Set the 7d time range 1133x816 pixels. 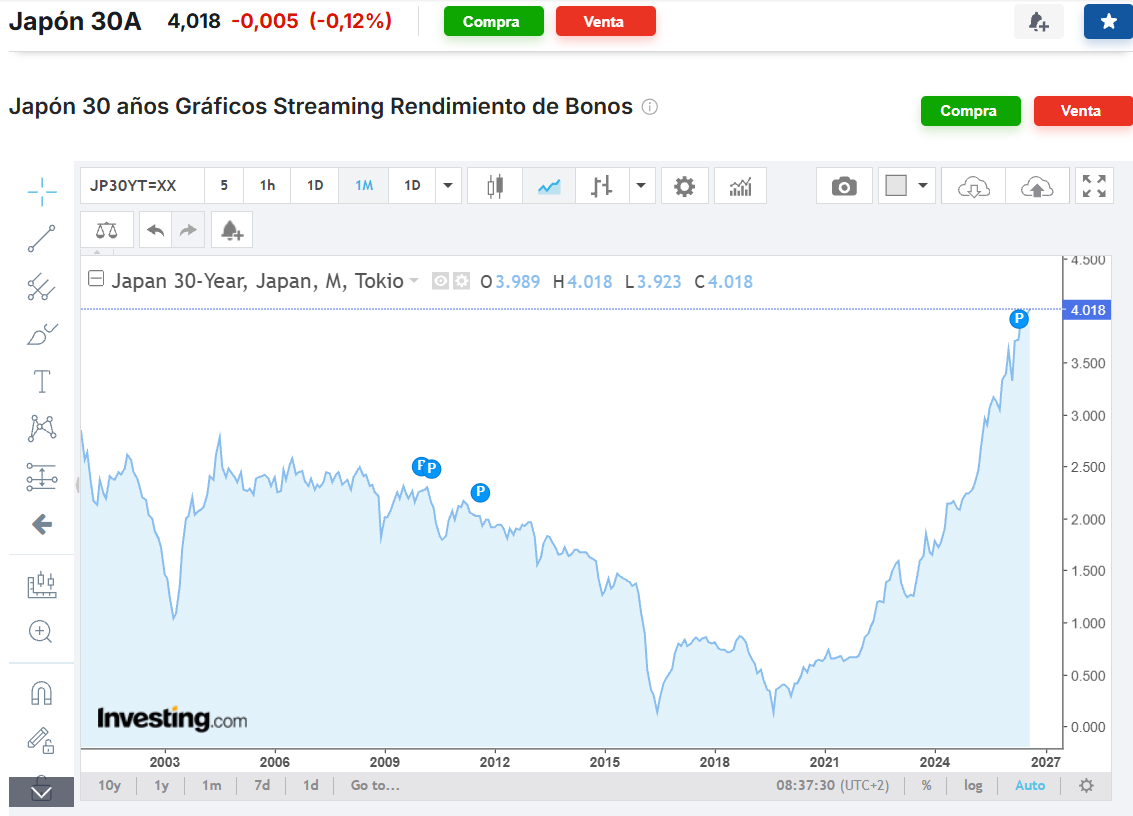point(262,785)
